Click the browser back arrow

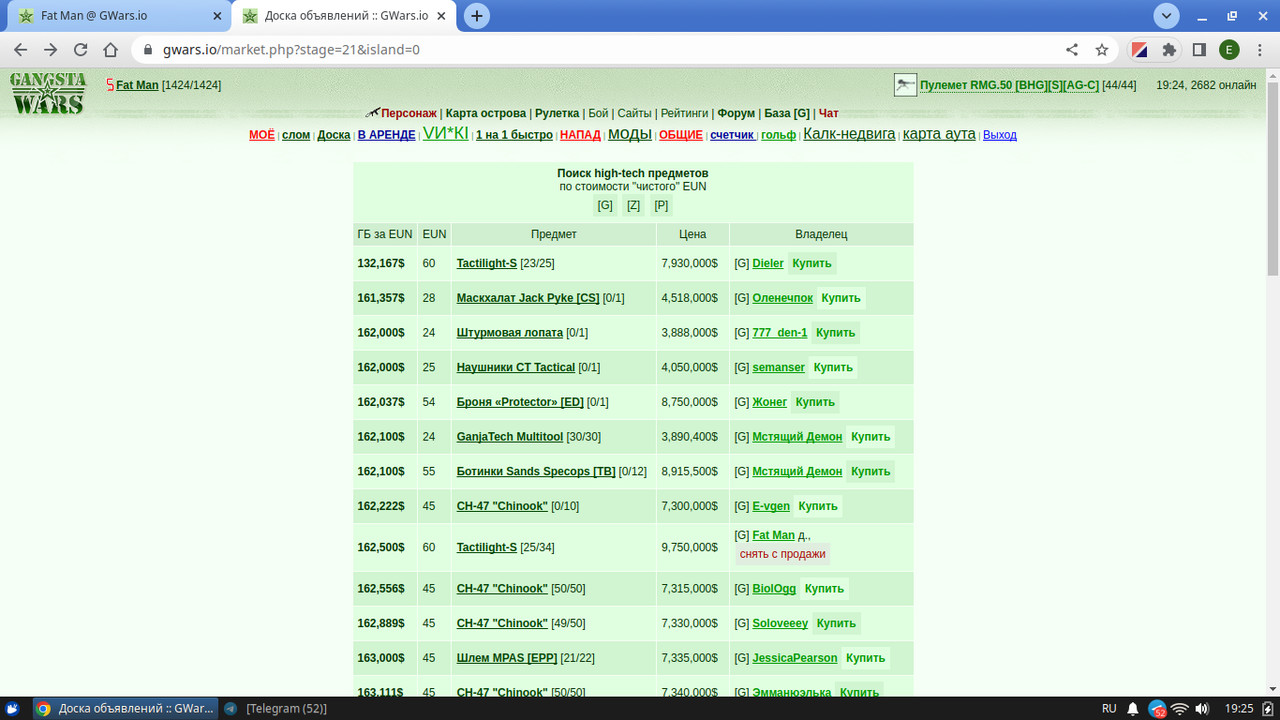point(21,49)
